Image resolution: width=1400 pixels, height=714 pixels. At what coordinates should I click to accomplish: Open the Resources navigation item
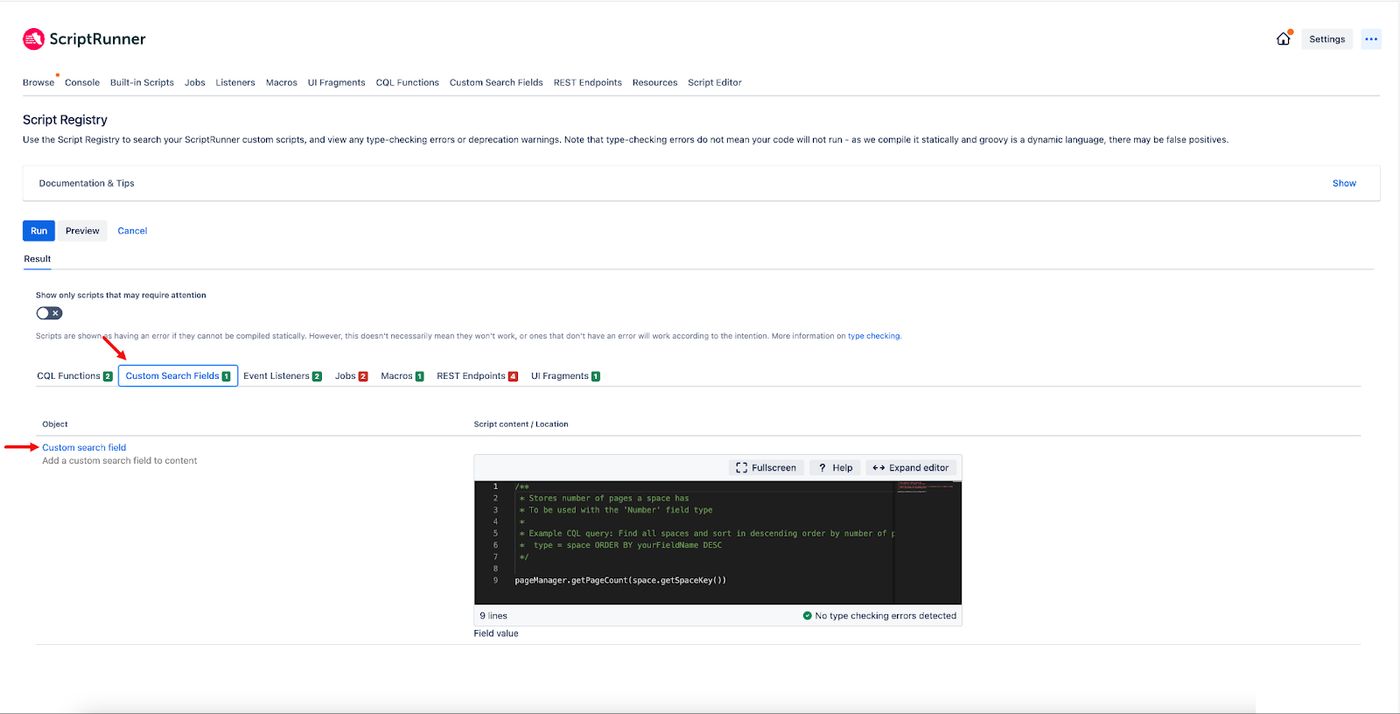pyautogui.click(x=654, y=82)
